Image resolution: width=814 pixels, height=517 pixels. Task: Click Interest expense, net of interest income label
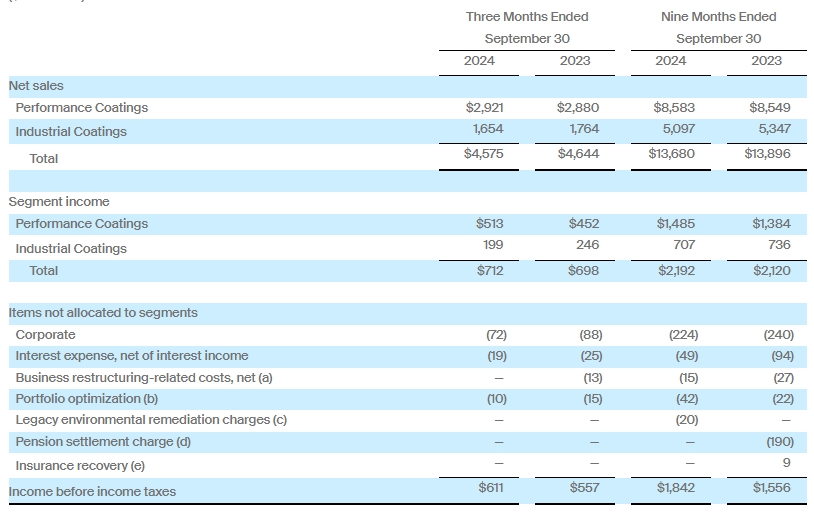coord(132,356)
